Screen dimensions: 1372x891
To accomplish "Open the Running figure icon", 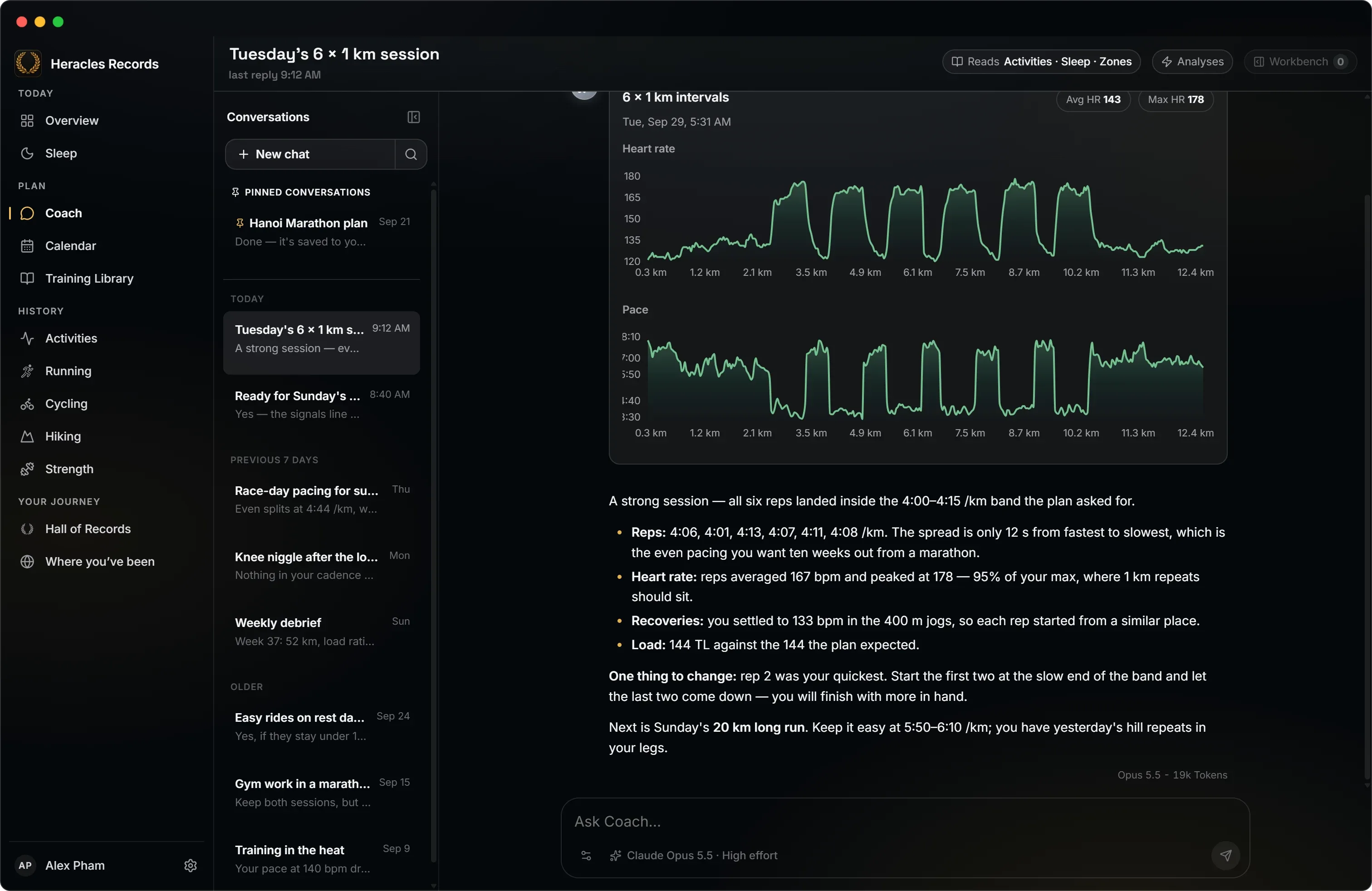I will point(27,371).
